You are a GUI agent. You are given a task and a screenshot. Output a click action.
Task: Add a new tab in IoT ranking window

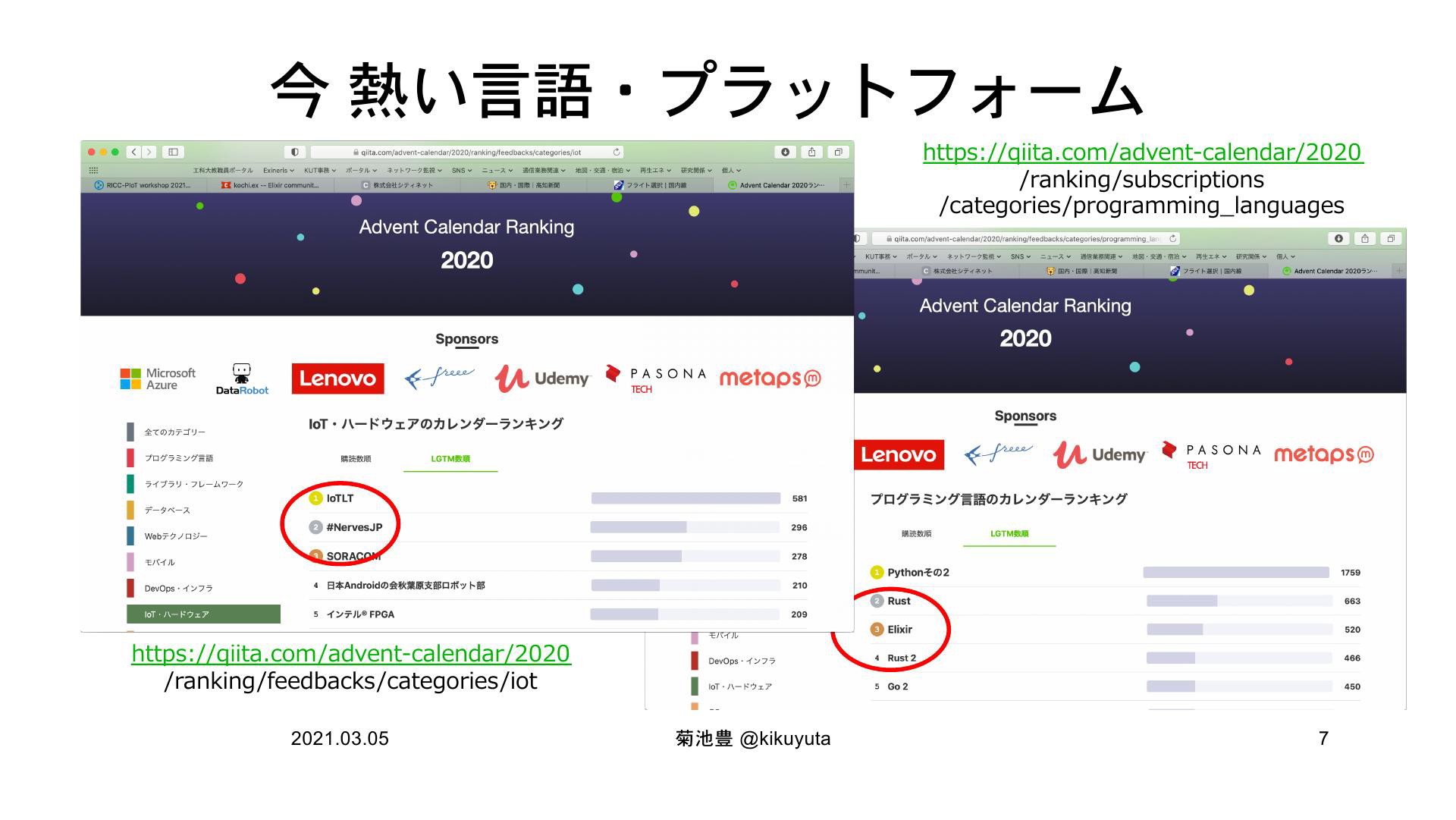[846, 185]
